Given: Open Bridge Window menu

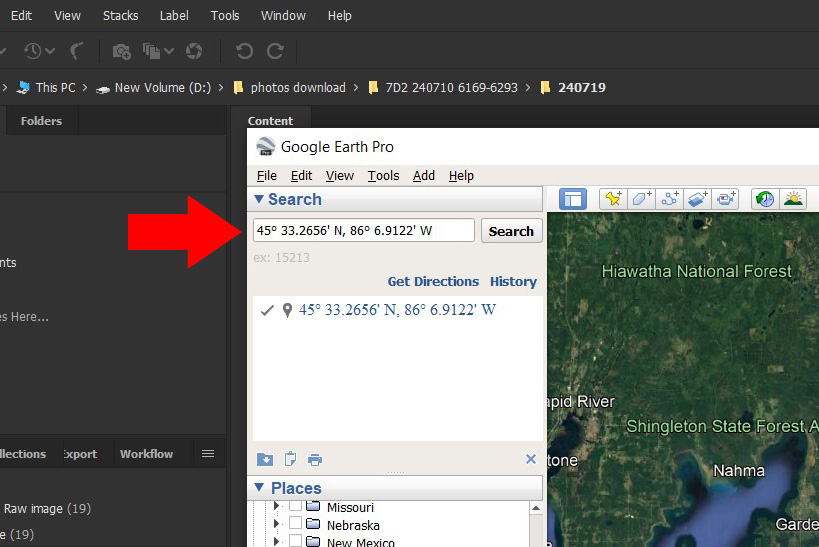Looking at the screenshot, I should coord(283,16).
